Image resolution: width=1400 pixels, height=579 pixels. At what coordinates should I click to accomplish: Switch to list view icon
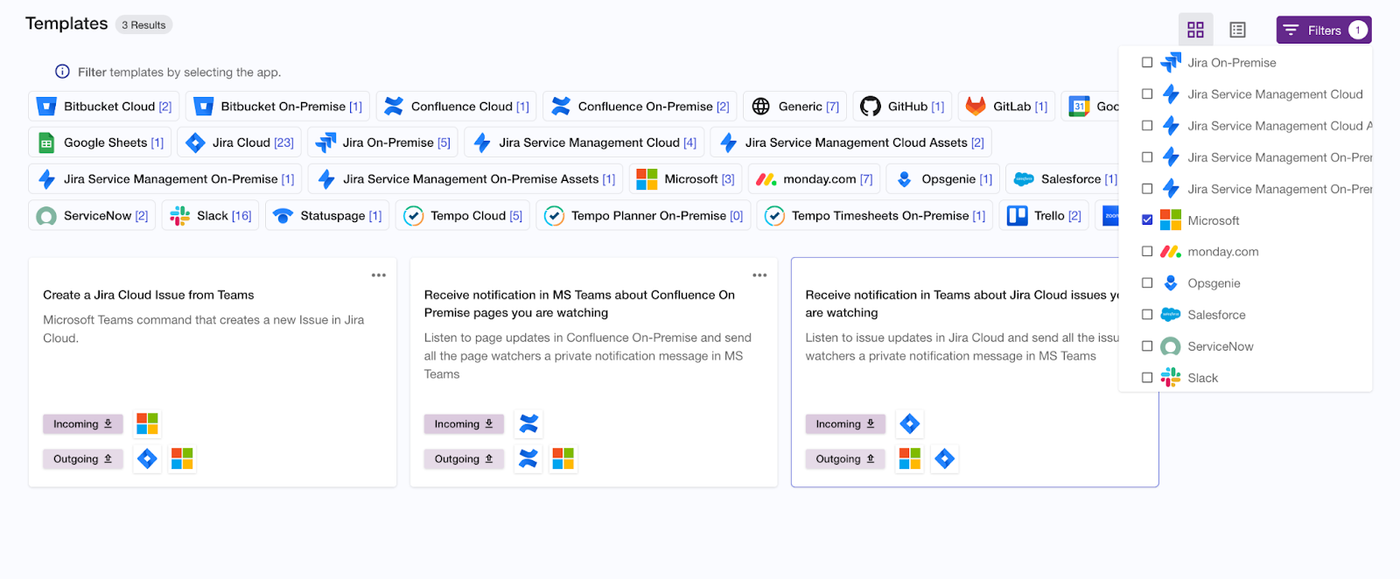click(x=1237, y=30)
